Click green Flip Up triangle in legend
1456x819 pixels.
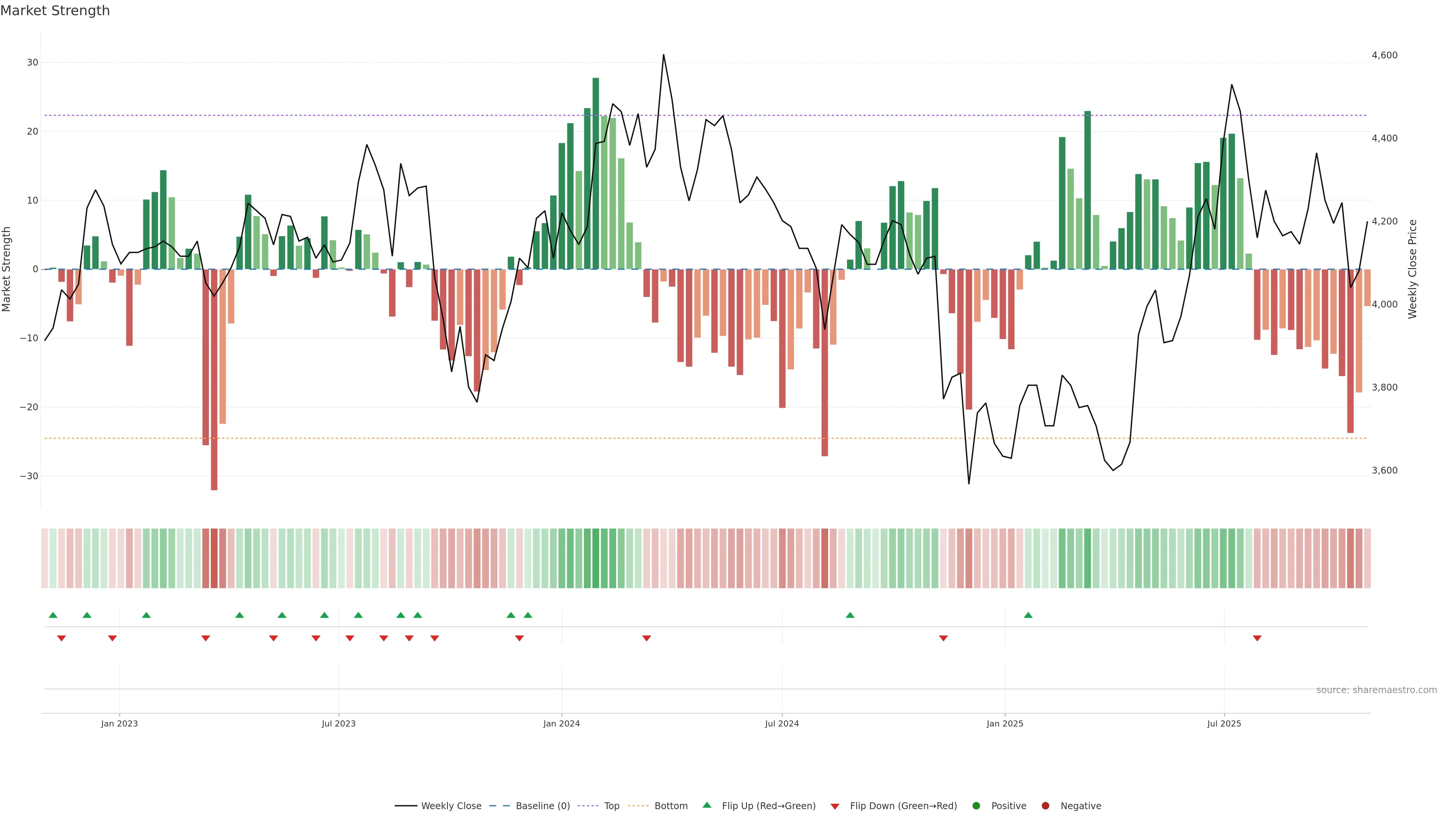pyautogui.click(x=706, y=805)
